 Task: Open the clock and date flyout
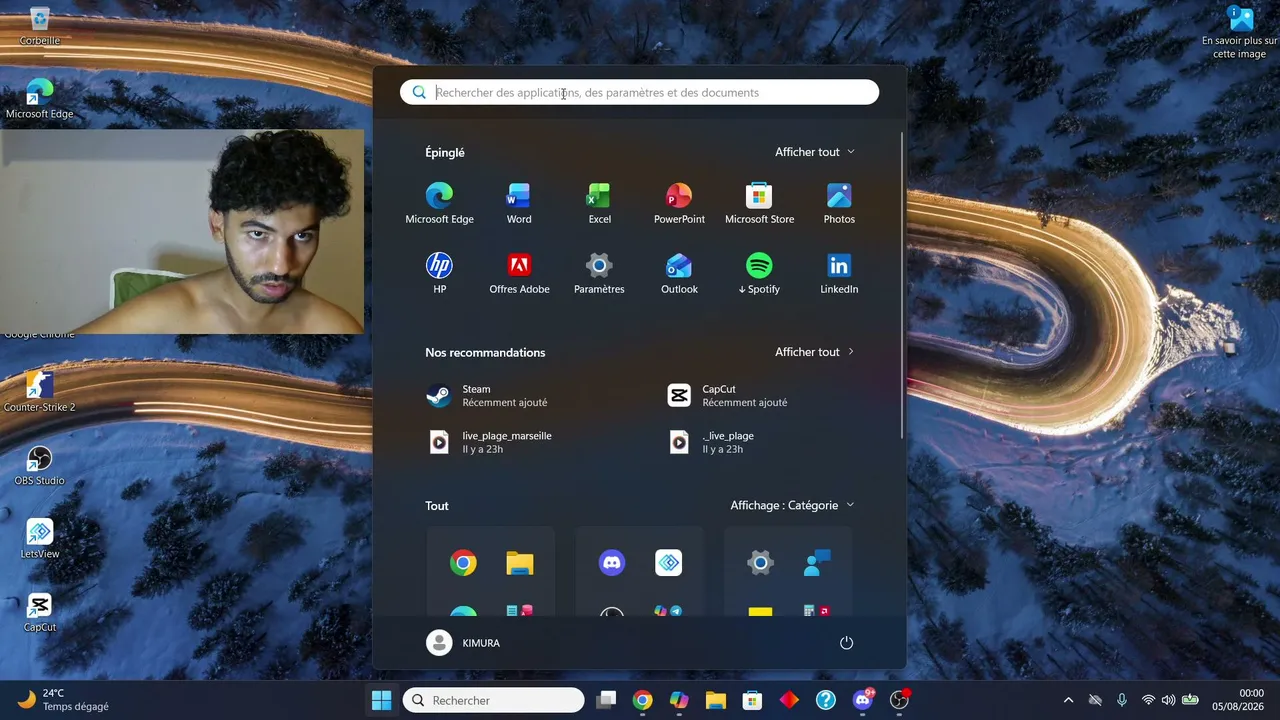point(1239,700)
